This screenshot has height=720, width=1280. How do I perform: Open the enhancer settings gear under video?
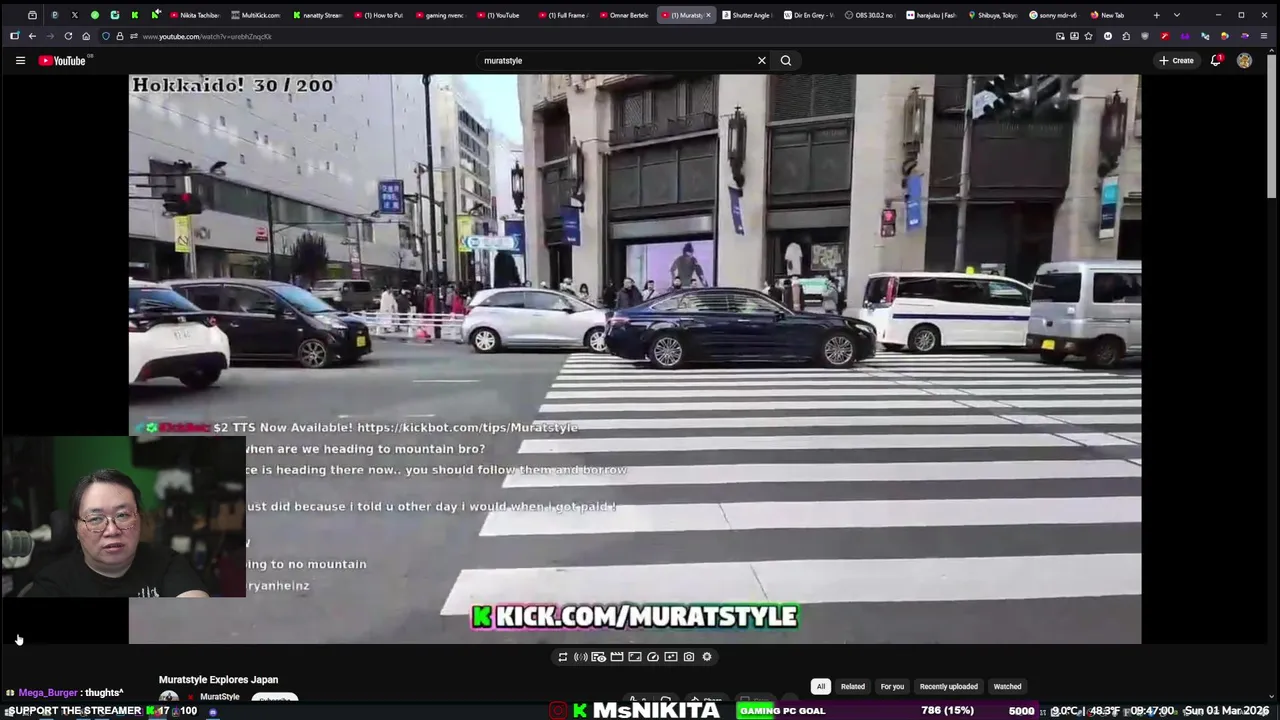[707, 657]
